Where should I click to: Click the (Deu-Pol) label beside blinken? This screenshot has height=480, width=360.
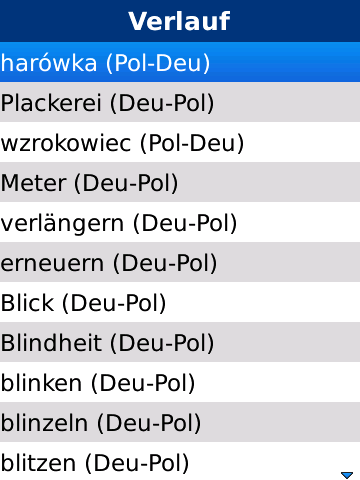pyautogui.click(x=143, y=383)
